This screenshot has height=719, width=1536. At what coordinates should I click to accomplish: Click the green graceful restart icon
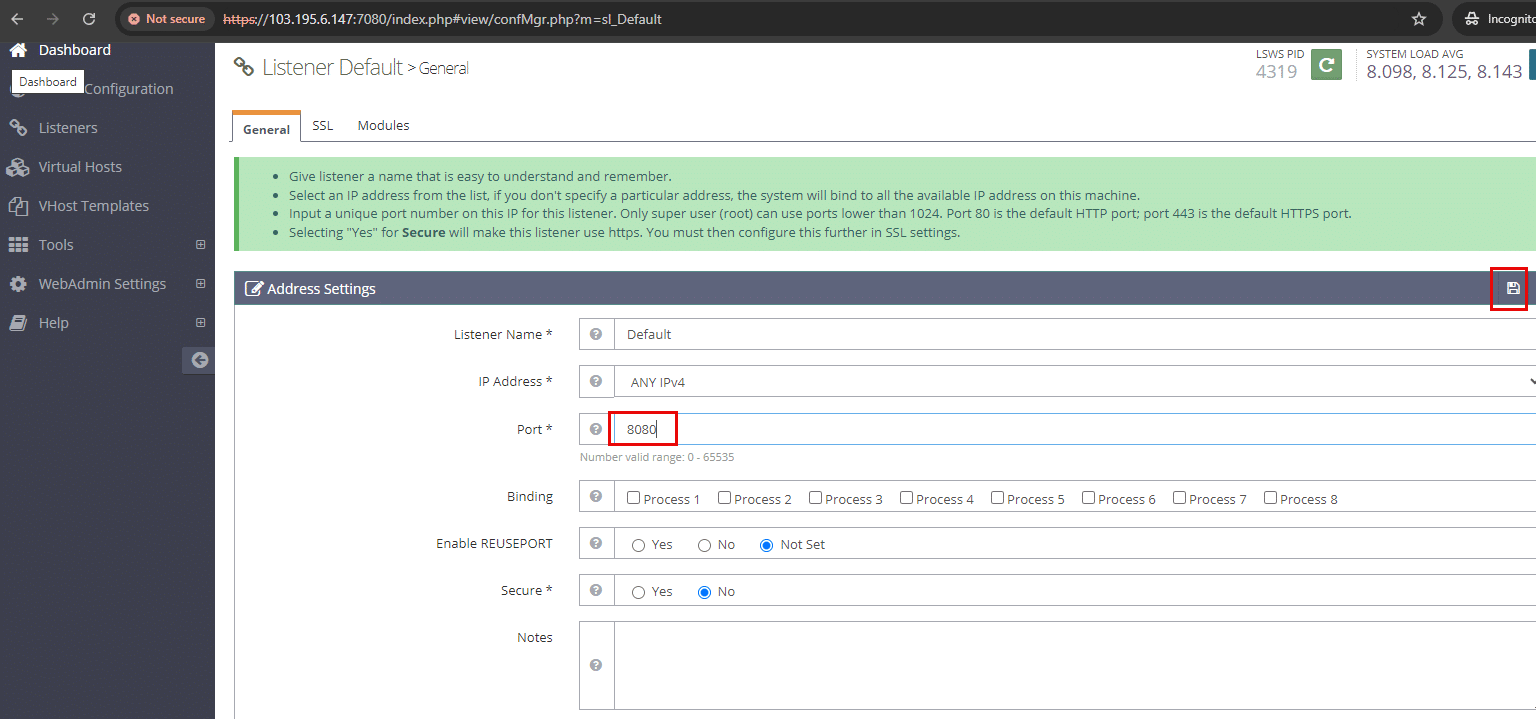[1326, 65]
